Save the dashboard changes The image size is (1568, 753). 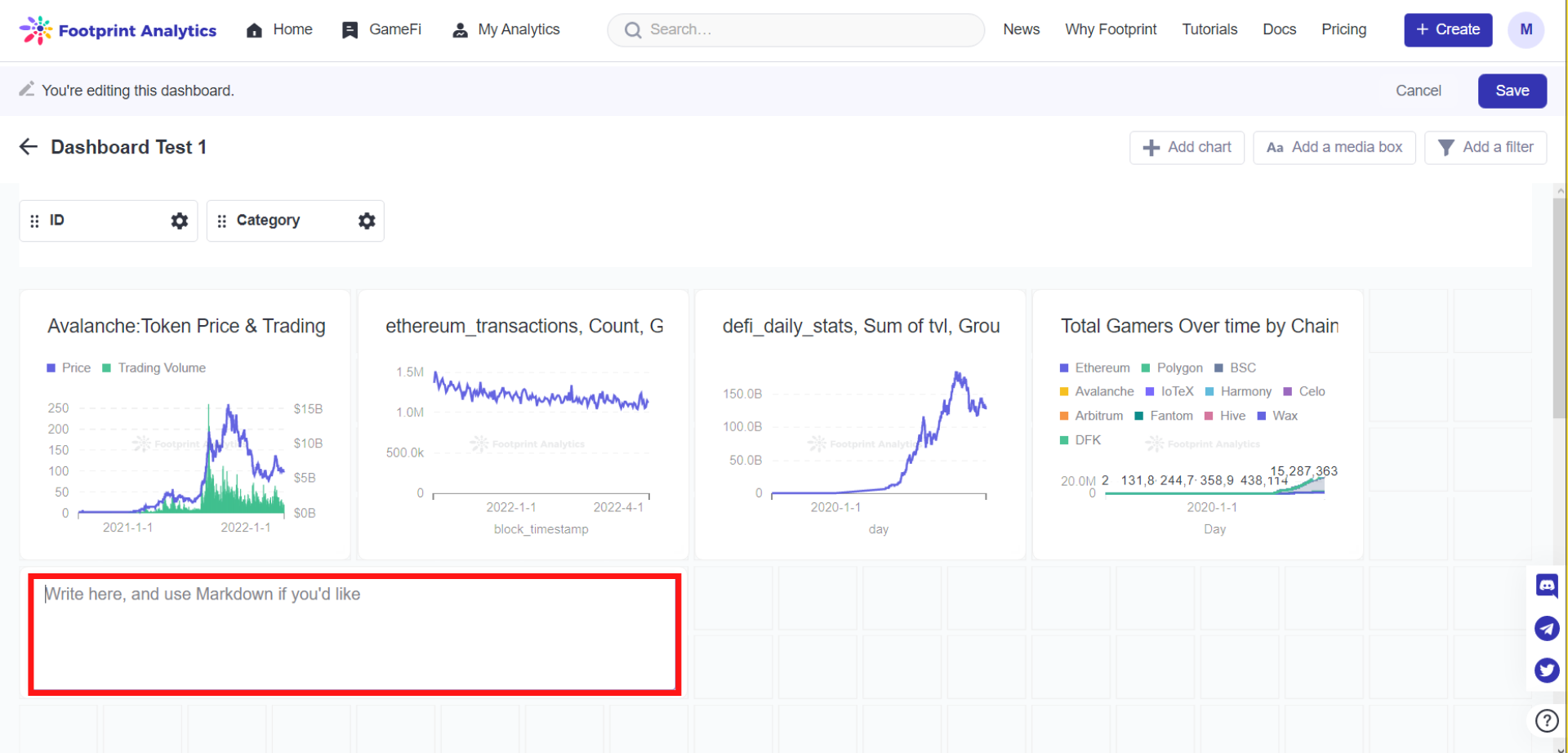(x=1512, y=91)
